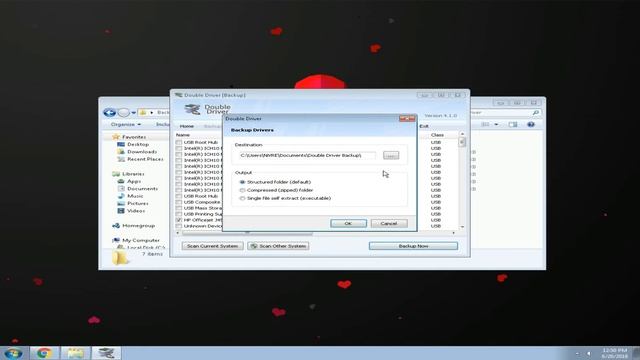Click the Explorer Back navigation button
Image resolution: width=640 pixels, height=360 pixels.
coord(109,112)
